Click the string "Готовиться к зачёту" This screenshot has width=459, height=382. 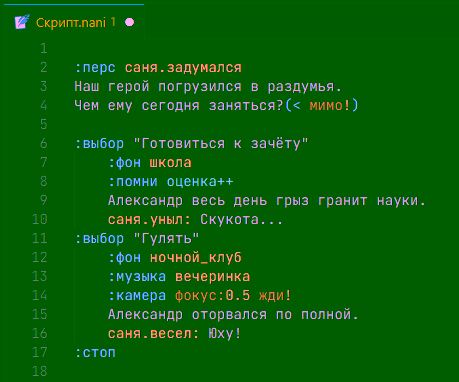coord(221,144)
